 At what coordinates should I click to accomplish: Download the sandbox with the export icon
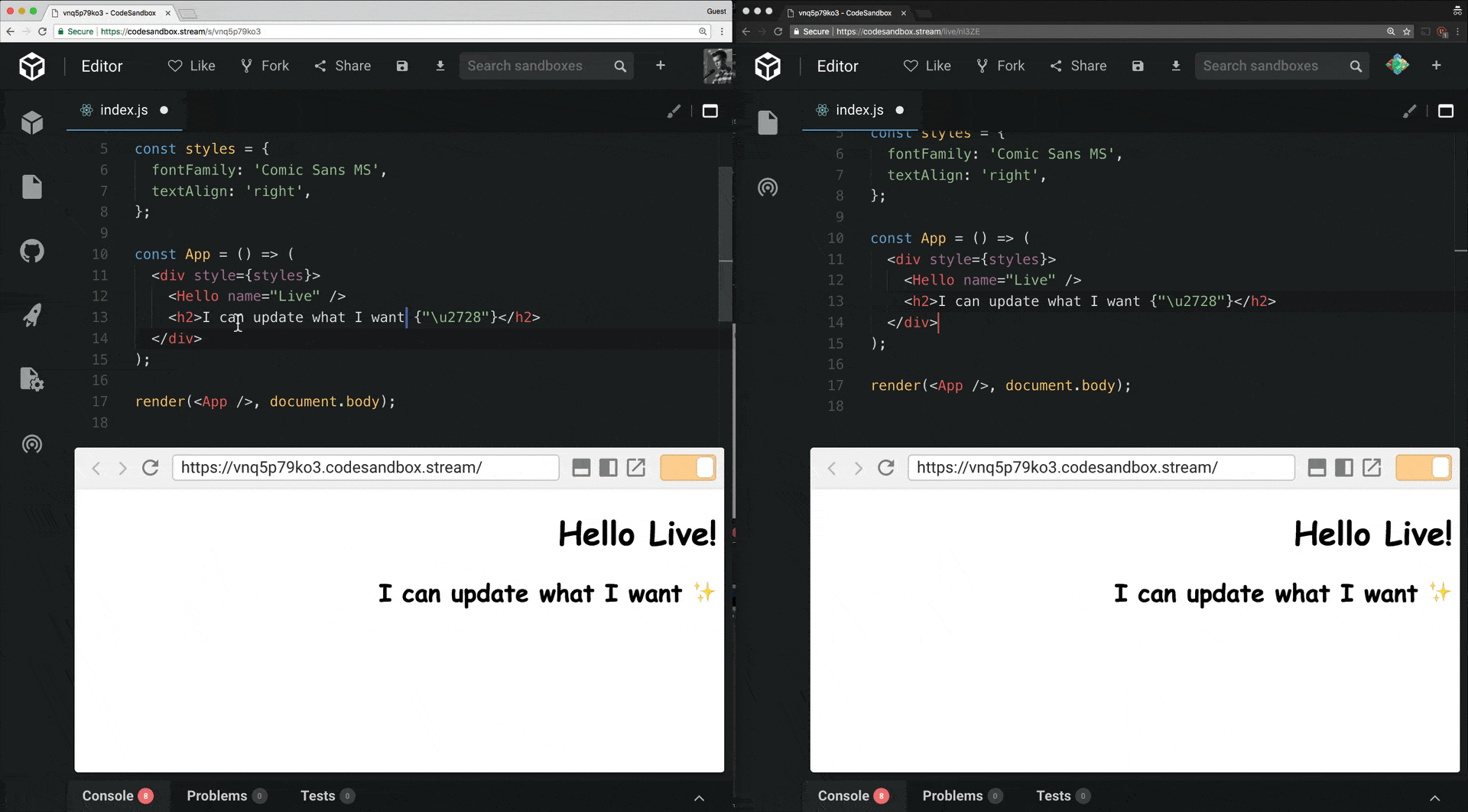pyautogui.click(x=440, y=66)
